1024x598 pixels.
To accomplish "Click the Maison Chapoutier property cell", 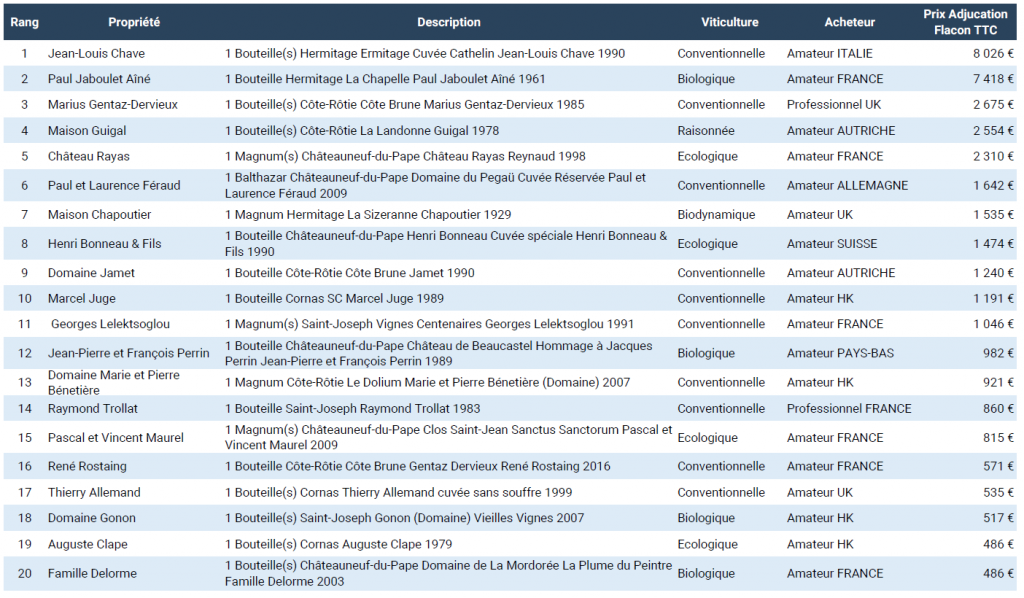I will [99, 215].
